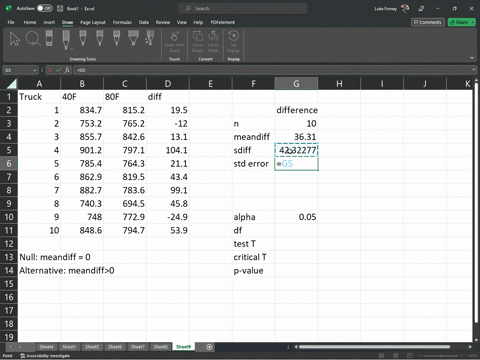480x360 pixels.
Task: Zoom in with the plus button
Action: (463, 356)
